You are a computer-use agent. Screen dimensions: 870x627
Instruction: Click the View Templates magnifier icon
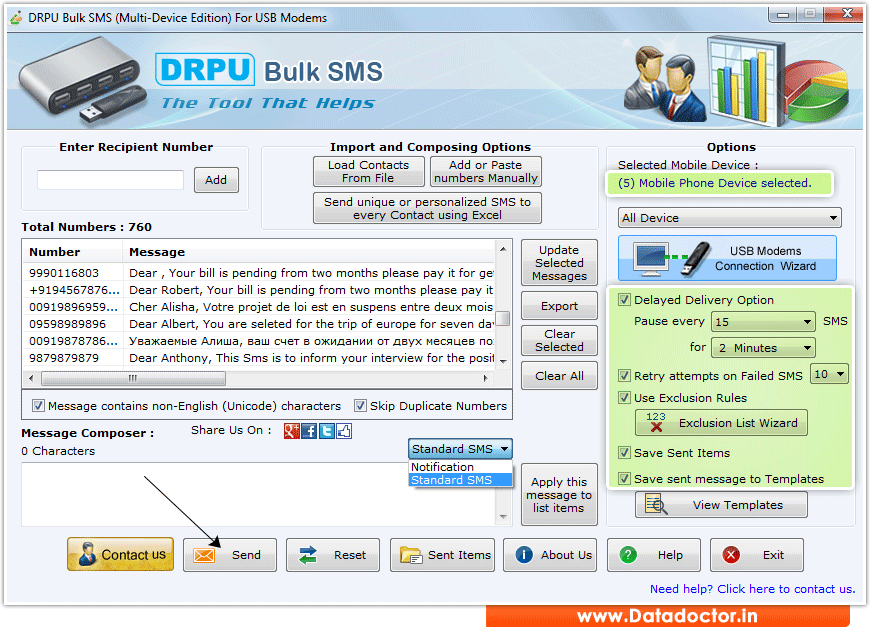tap(656, 504)
